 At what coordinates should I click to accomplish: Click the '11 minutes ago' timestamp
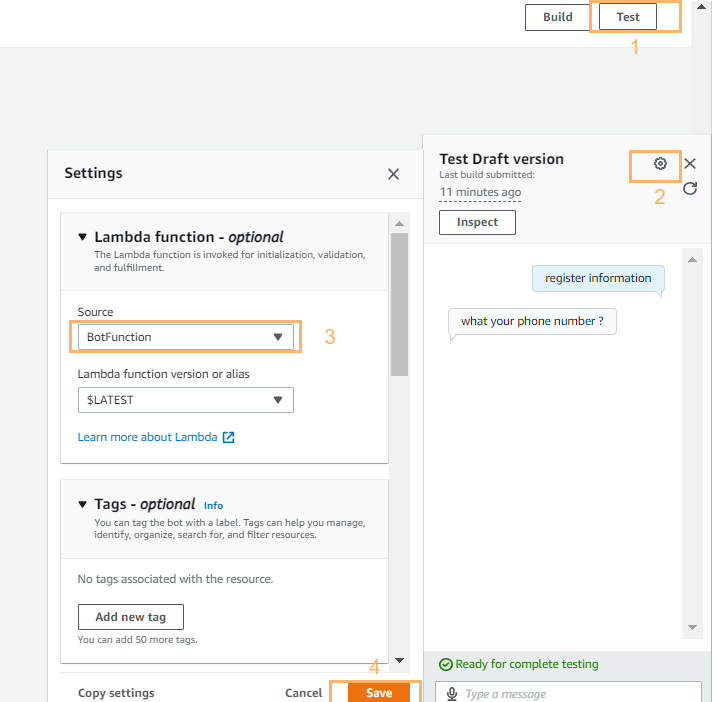480,192
